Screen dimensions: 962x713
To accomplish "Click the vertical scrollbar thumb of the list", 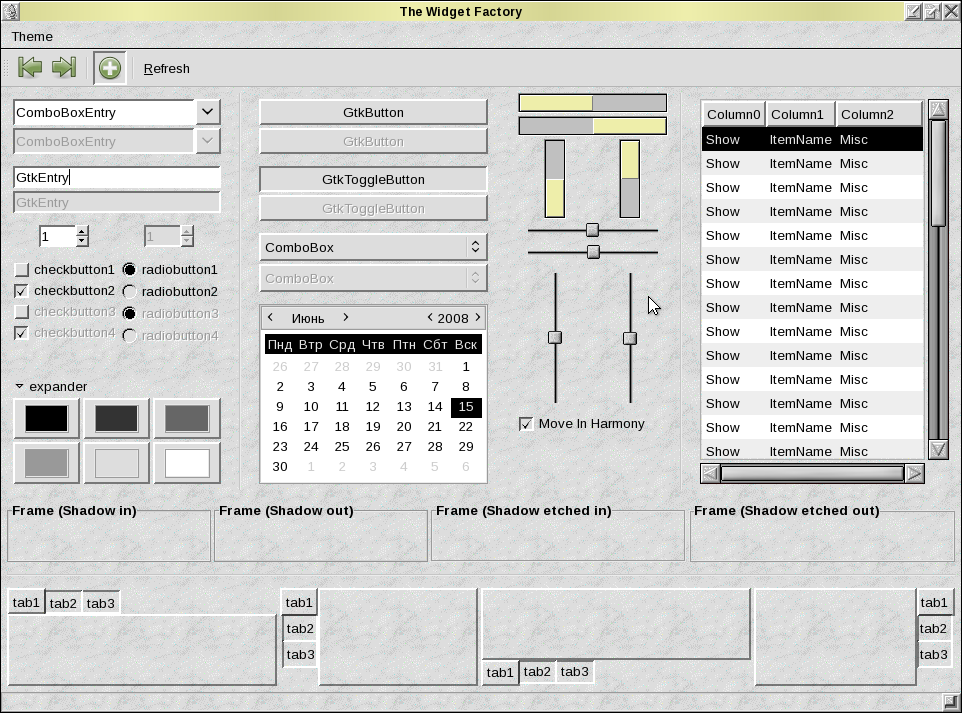I will (x=938, y=174).
